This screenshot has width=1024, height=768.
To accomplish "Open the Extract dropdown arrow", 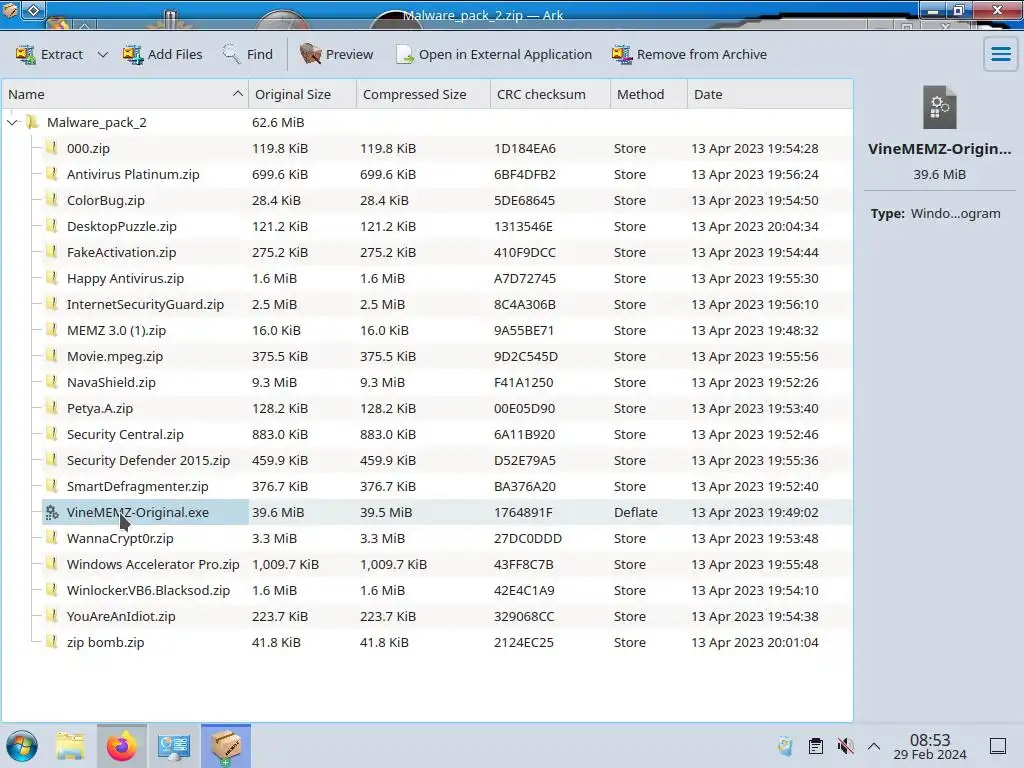I will (x=103, y=54).
